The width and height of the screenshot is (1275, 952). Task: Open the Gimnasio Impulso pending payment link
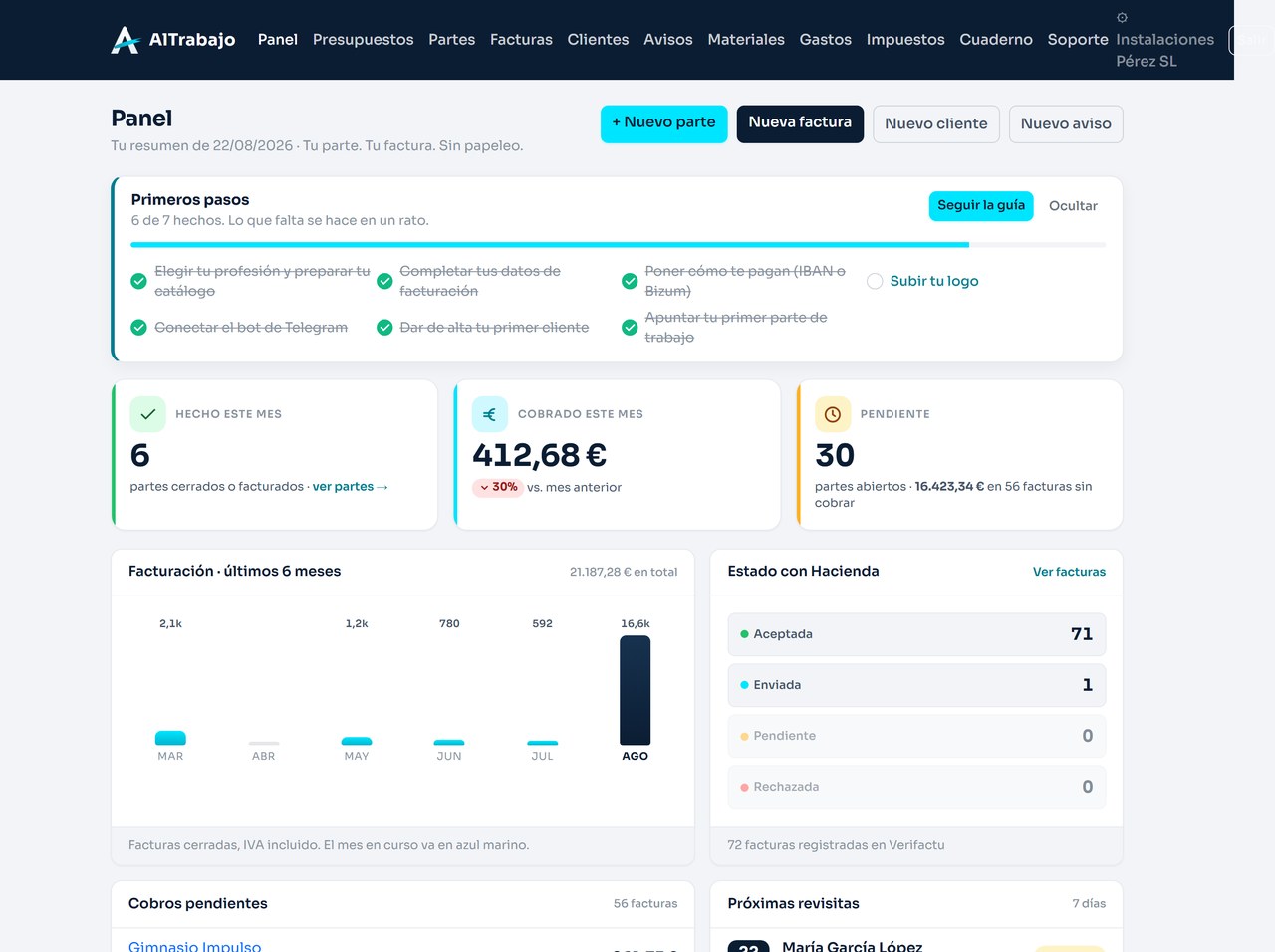coord(195,945)
